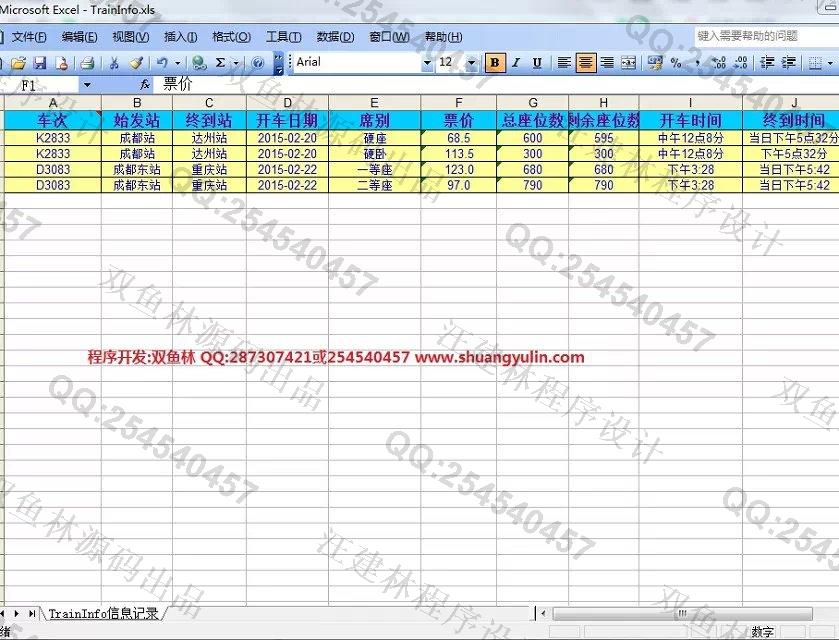Open the 格式(O) menu

(232, 37)
